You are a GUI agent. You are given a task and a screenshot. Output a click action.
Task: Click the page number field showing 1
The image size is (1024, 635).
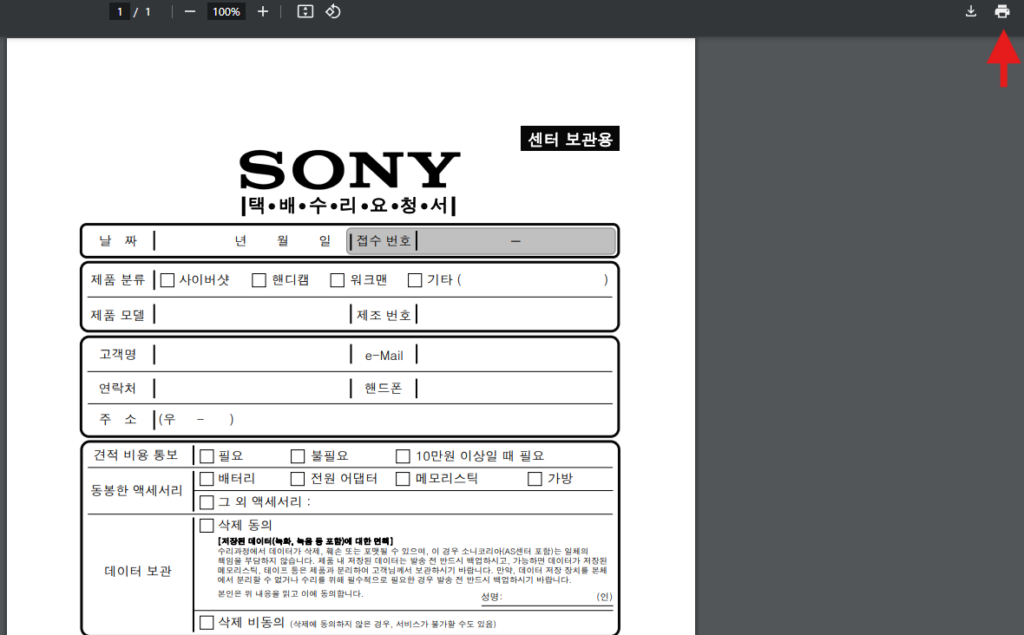pyautogui.click(x=120, y=12)
